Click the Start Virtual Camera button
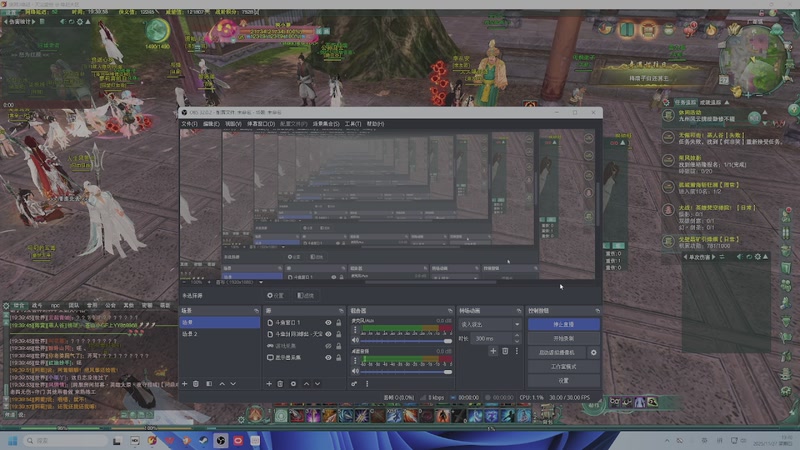 [x=557, y=353]
